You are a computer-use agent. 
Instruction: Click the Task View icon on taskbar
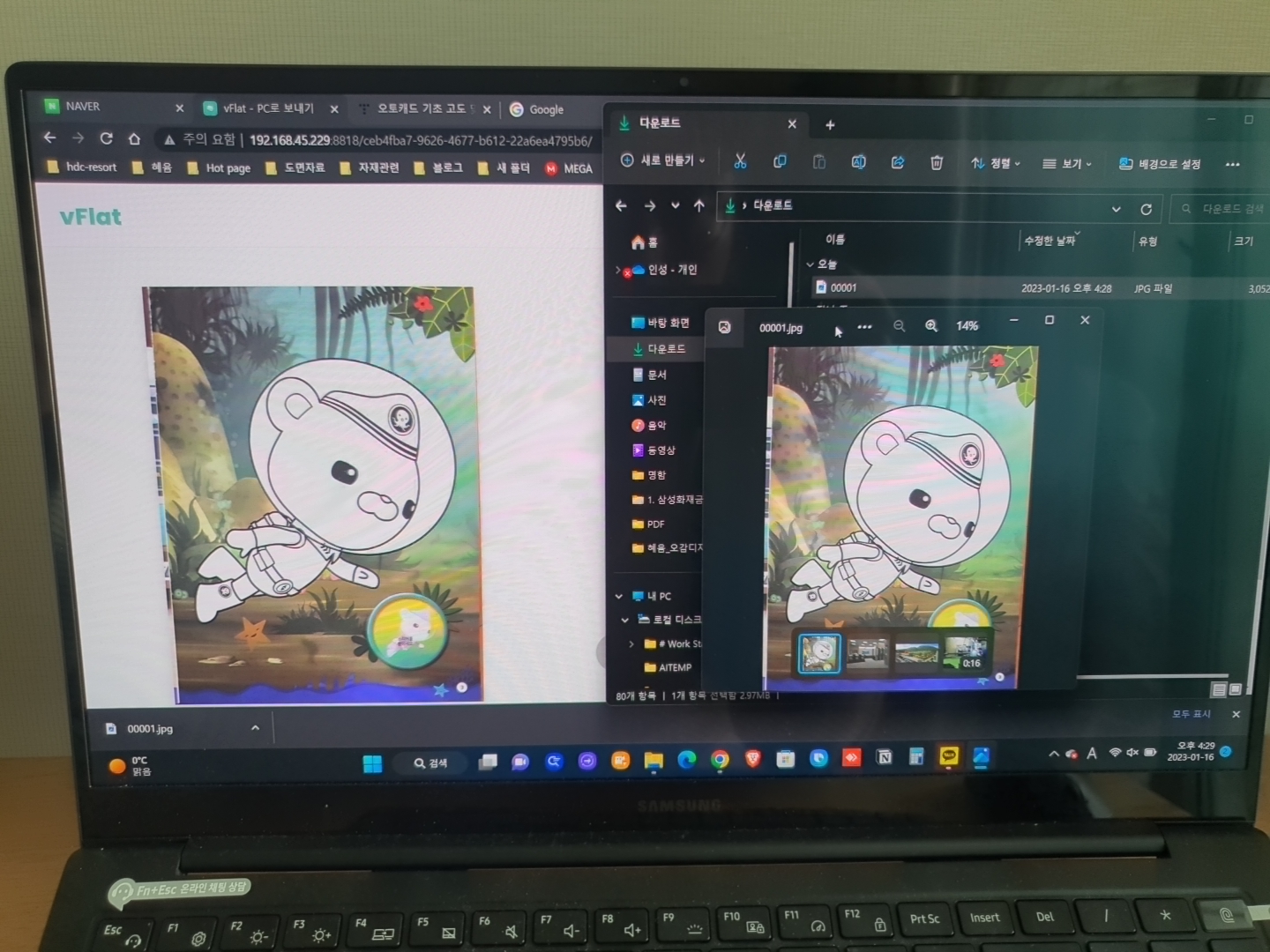coord(487,762)
